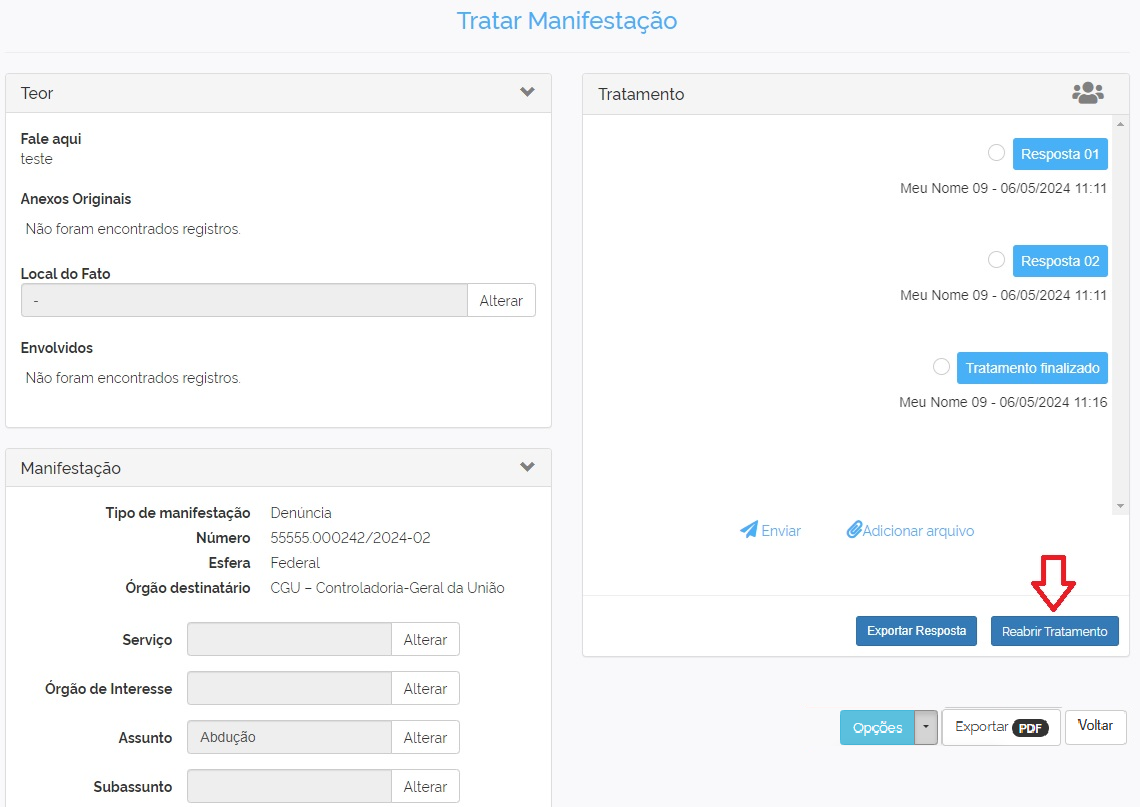1140x807 pixels.
Task: Click the paperclip Adicionar arquivo icon
Action: [x=854, y=530]
